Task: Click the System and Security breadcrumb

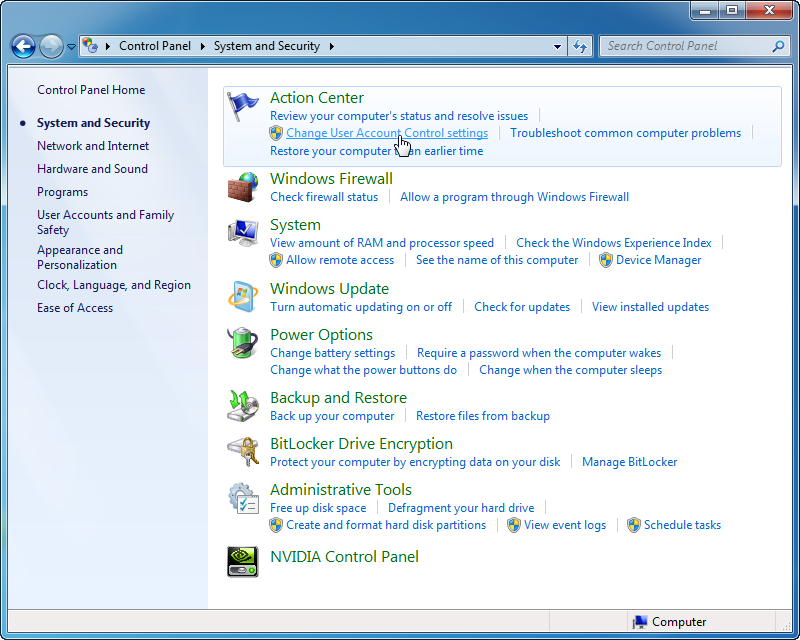Action: click(266, 46)
